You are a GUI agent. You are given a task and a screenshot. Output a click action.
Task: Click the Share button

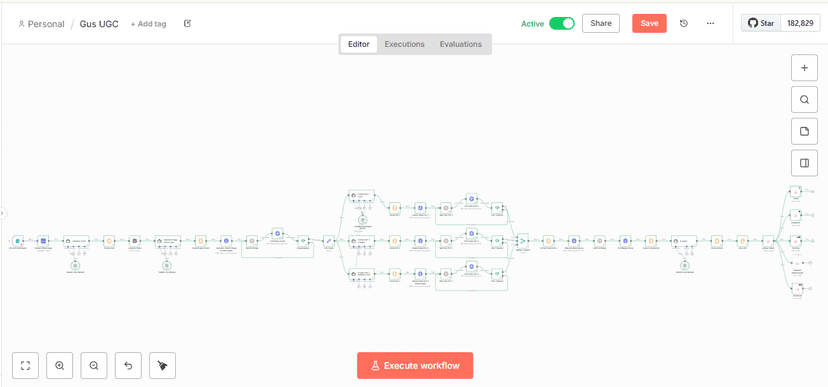click(601, 23)
